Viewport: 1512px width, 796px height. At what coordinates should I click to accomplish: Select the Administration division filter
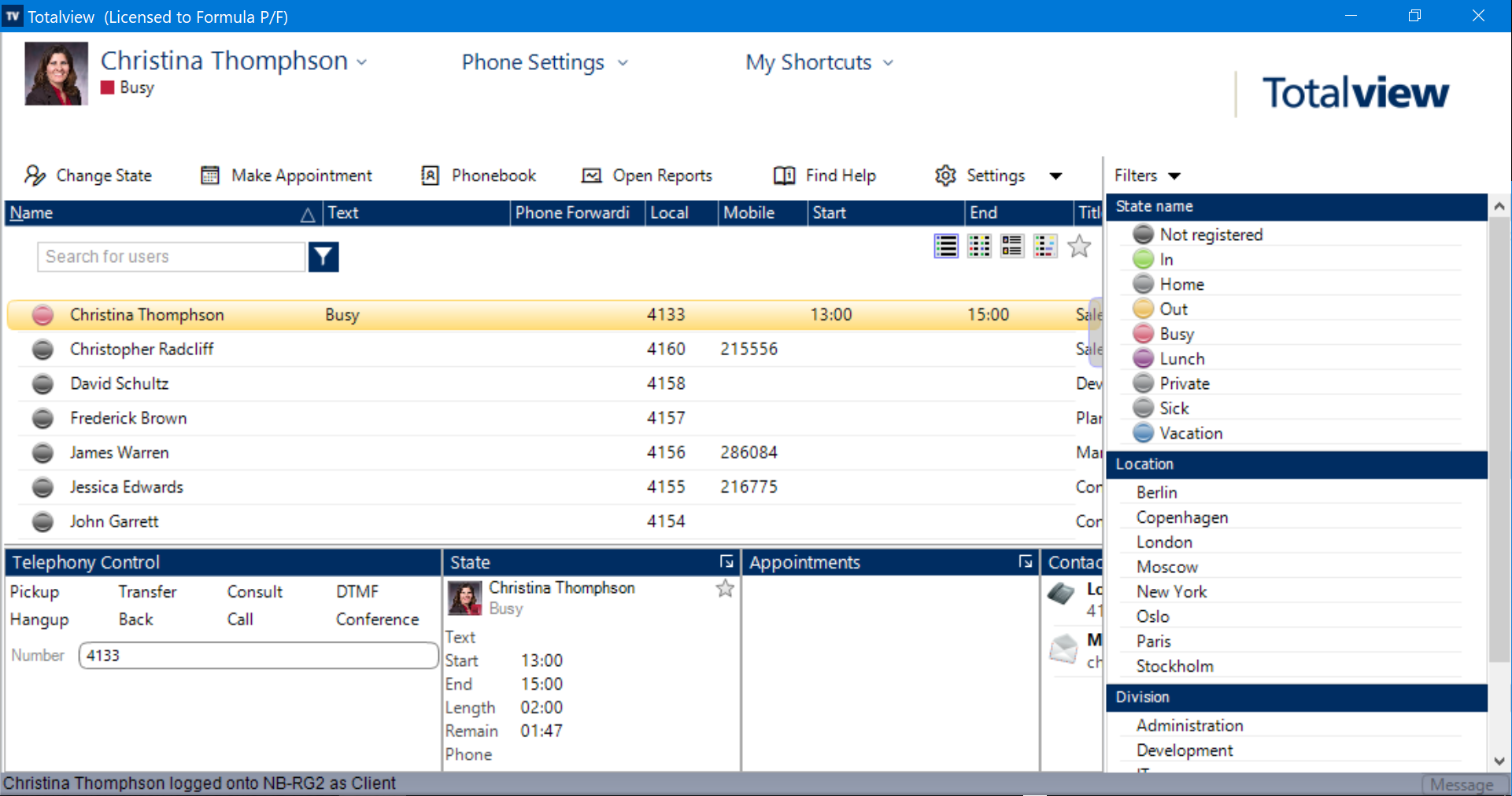[1189, 725]
